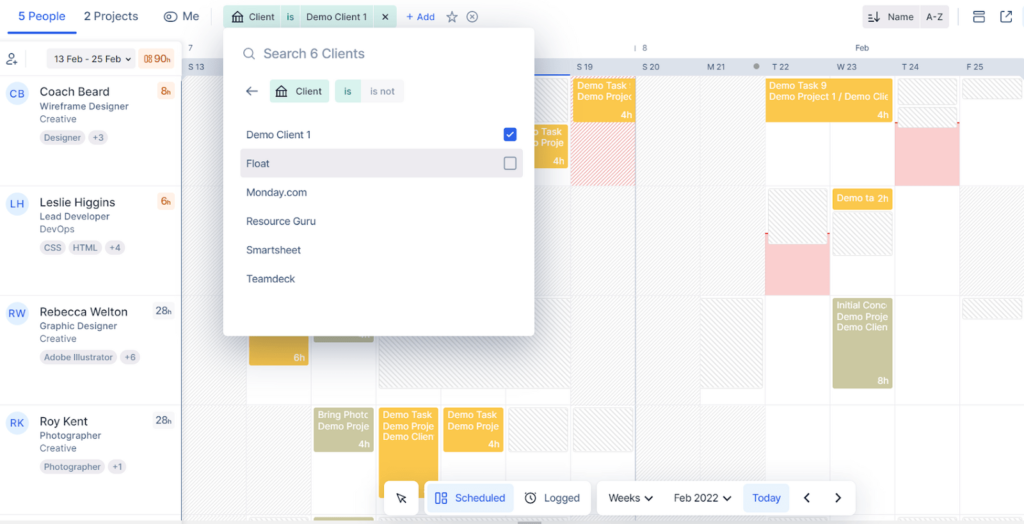Switch filter condition to "is not"
The width and height of the screenshot is (1024, 524).
(x=382, y=91)
